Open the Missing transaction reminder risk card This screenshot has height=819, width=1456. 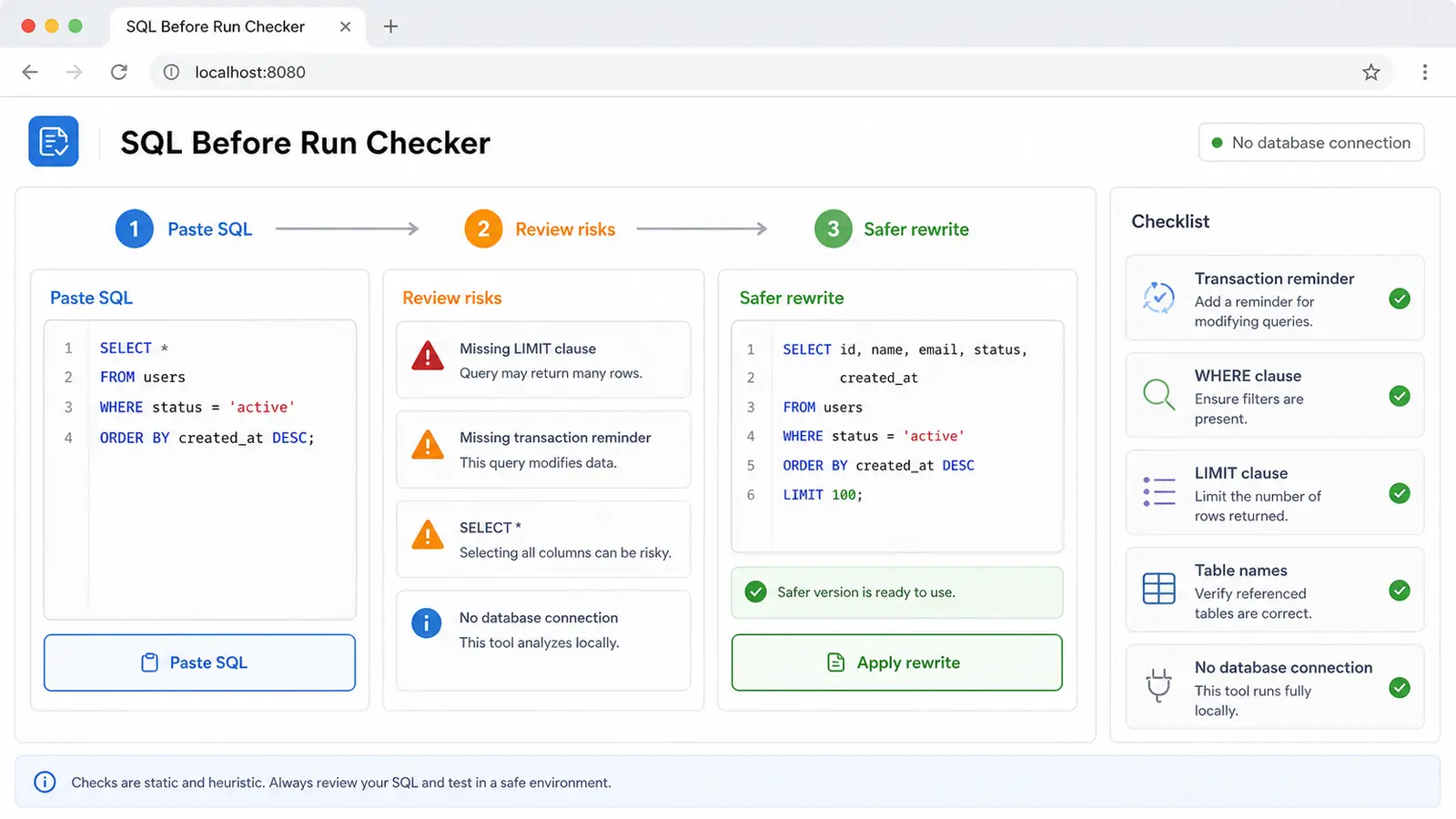pos(543,450)
